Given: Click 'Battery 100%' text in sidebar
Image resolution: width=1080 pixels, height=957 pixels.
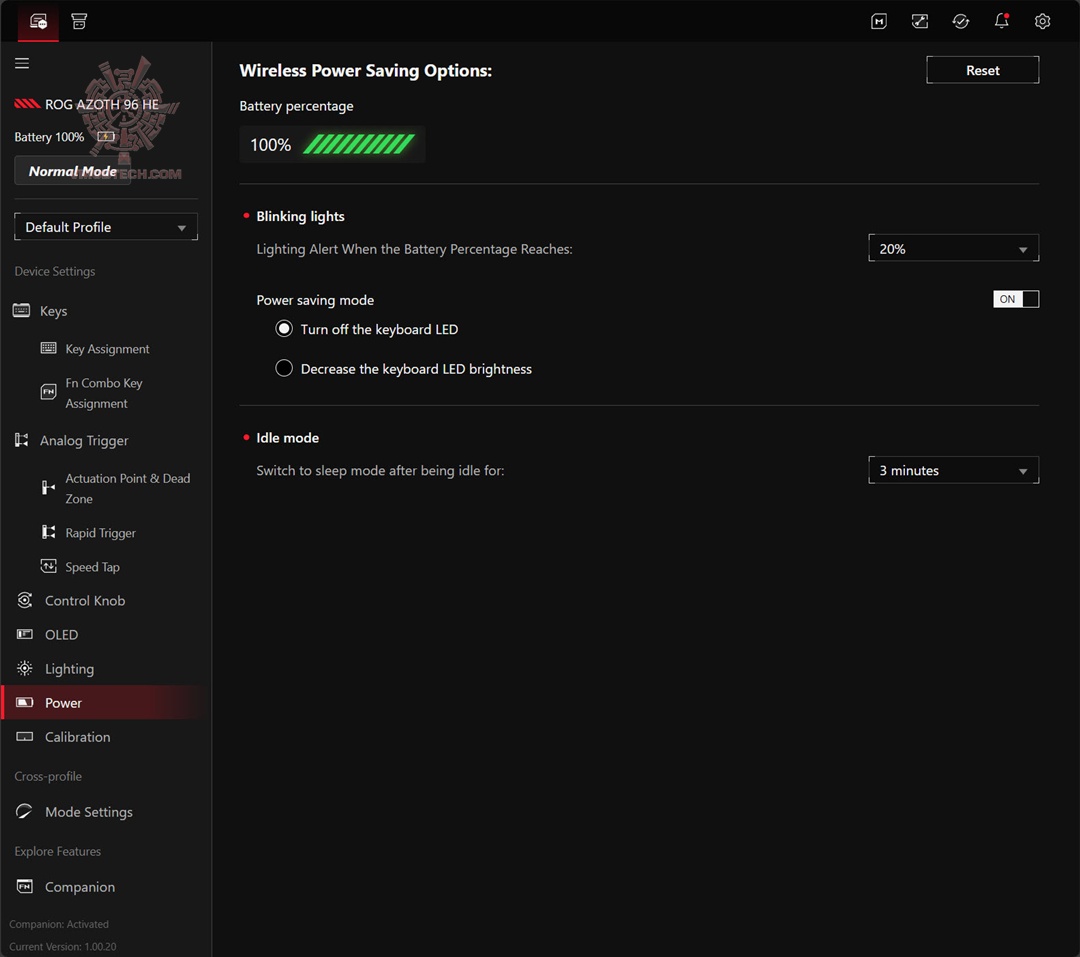Looking at the screenshot, I should tap(49, 137).
